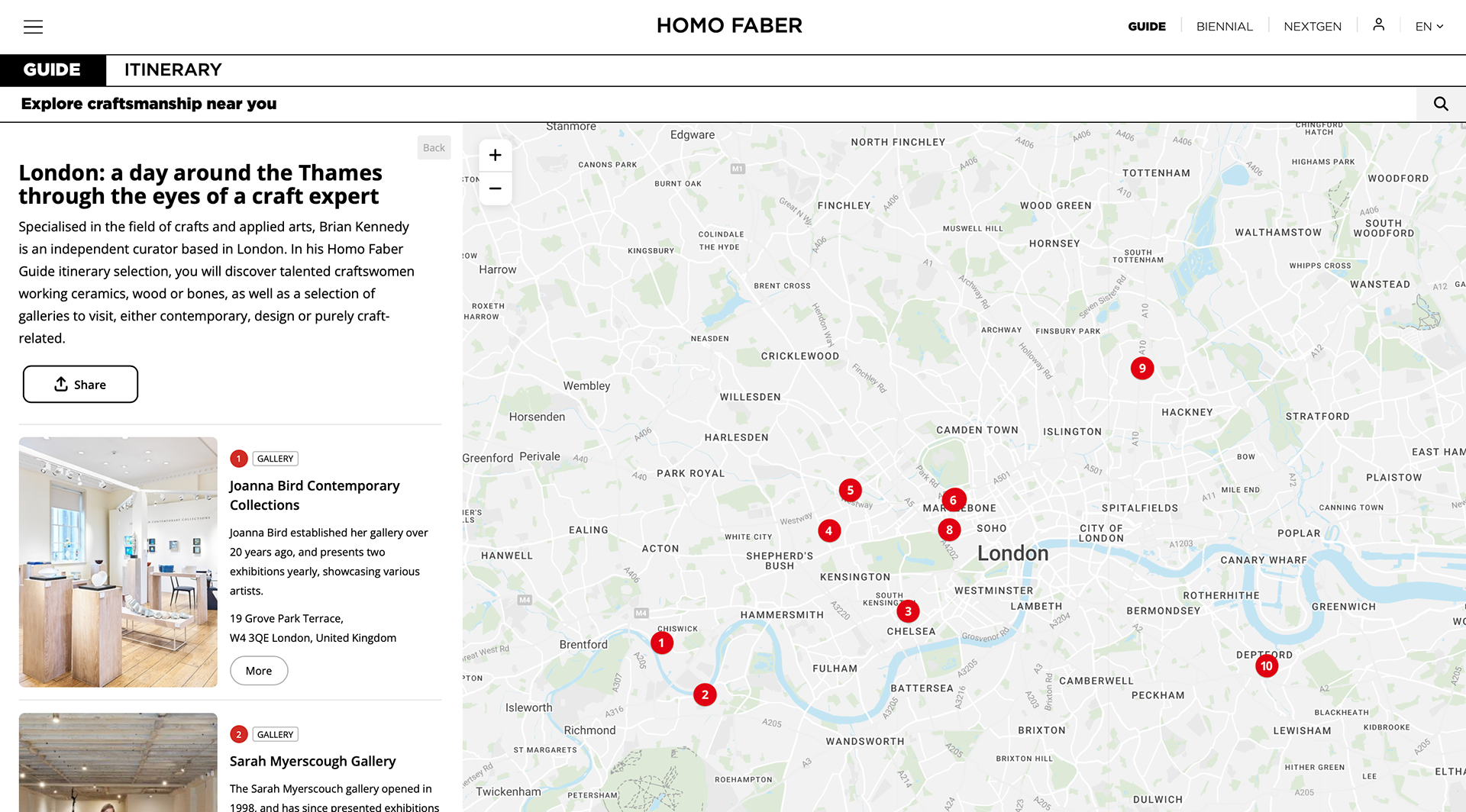Switch to the ITINERARY tab
This screenshot has width=1466, height=812.
coord(173,70)
